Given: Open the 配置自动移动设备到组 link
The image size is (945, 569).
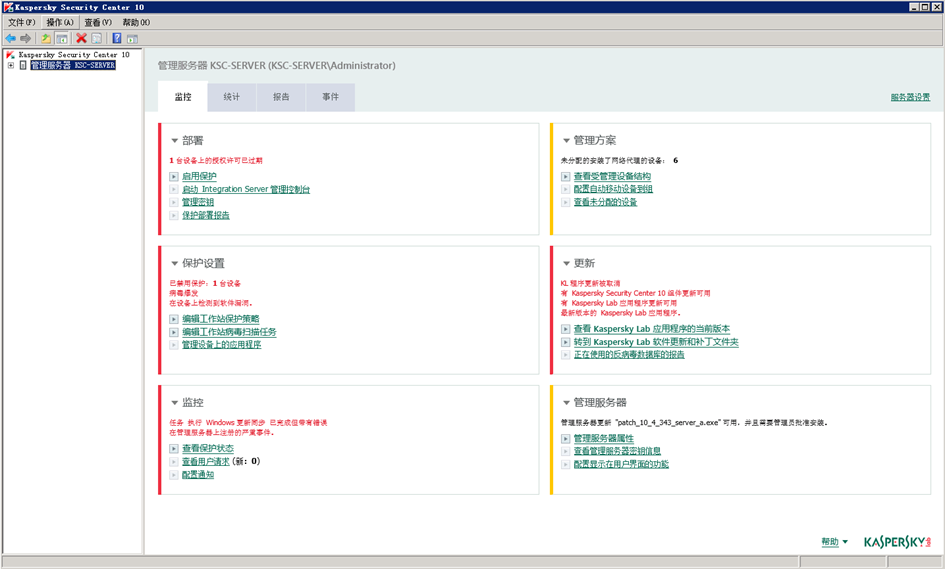Looking at the screenshot, I should click(x=613, y=189).
